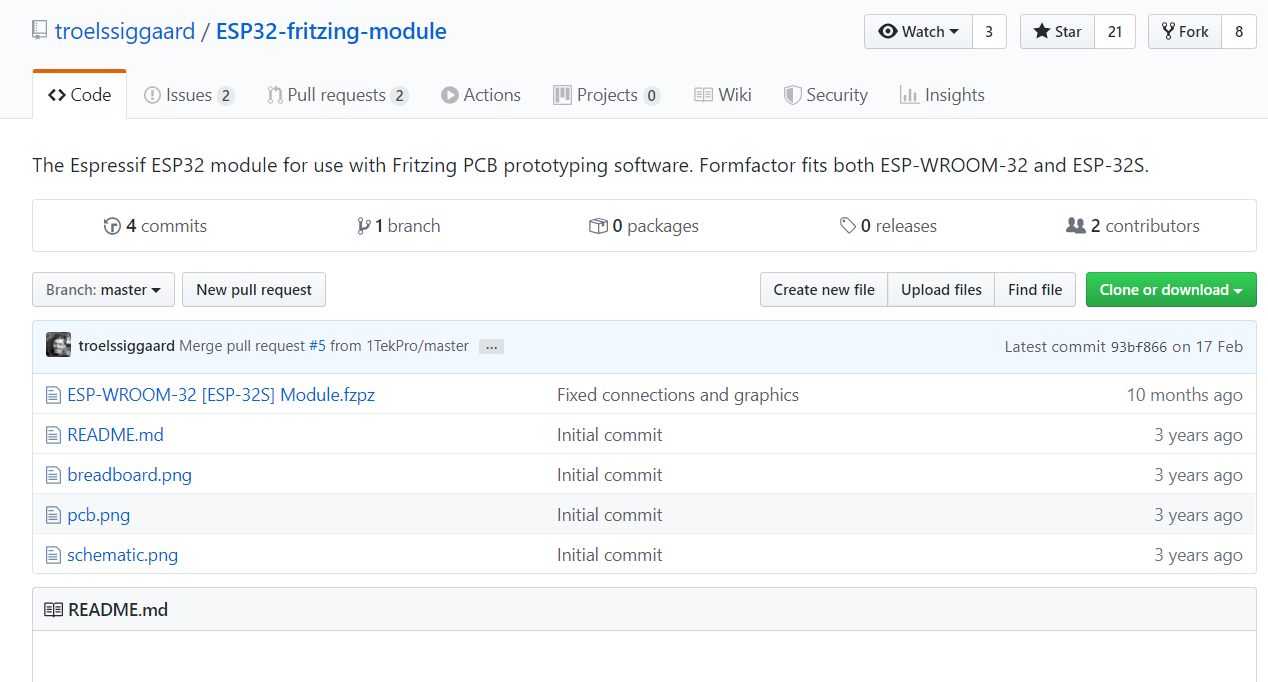Click the Issues circle icon

pyautogui.click(x=152, y=95)
